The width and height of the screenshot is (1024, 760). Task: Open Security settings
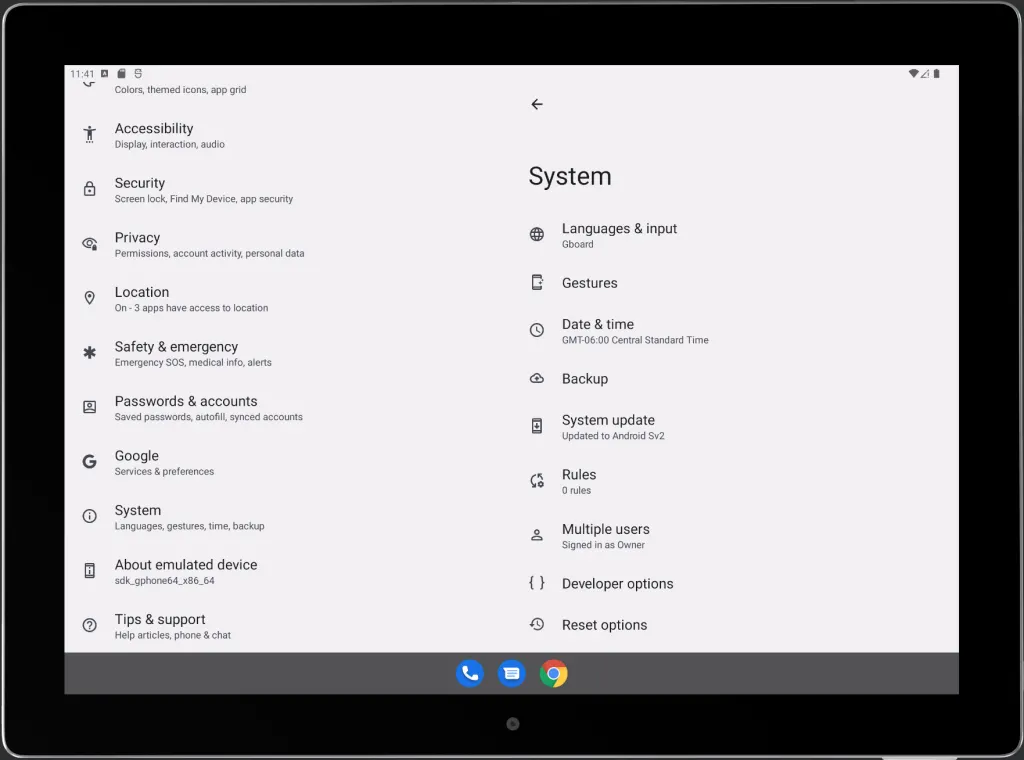coord(287,190)
